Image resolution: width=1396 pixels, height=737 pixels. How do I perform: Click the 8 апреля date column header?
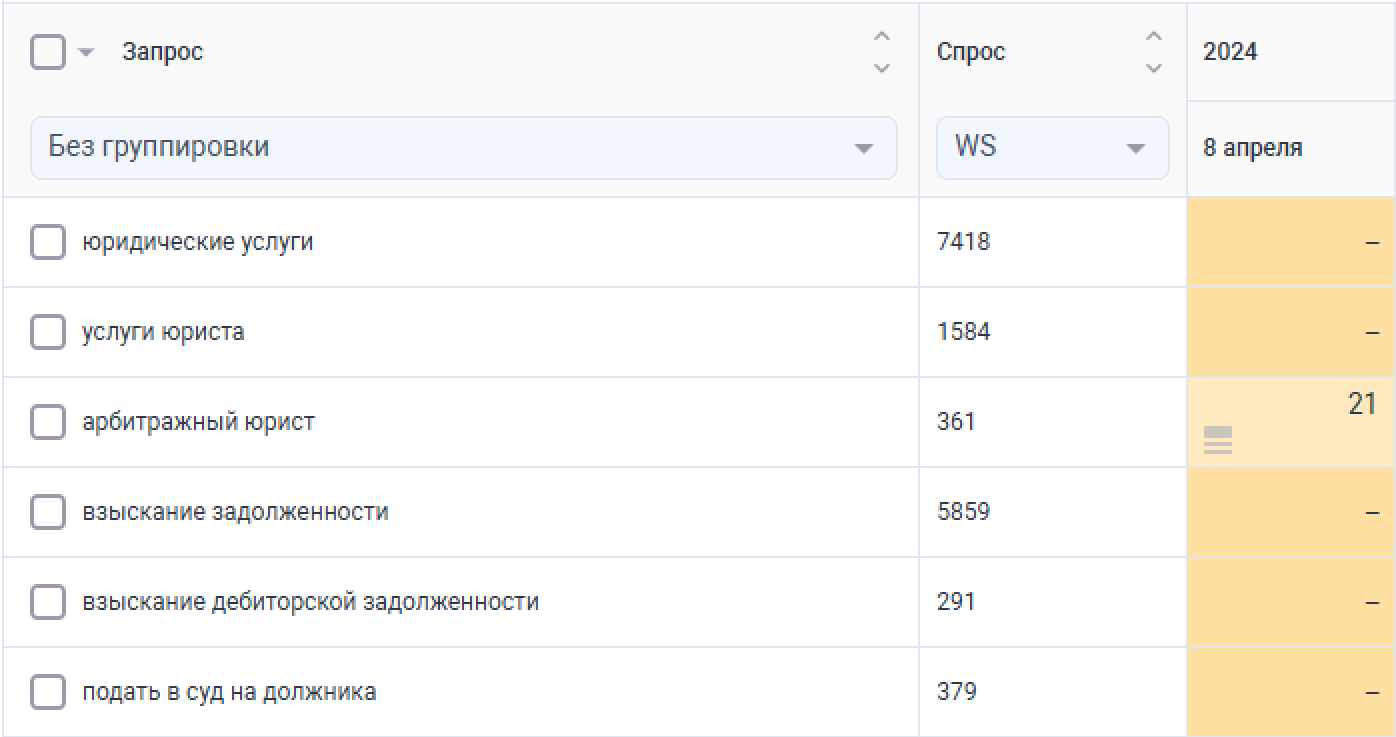1252,148
